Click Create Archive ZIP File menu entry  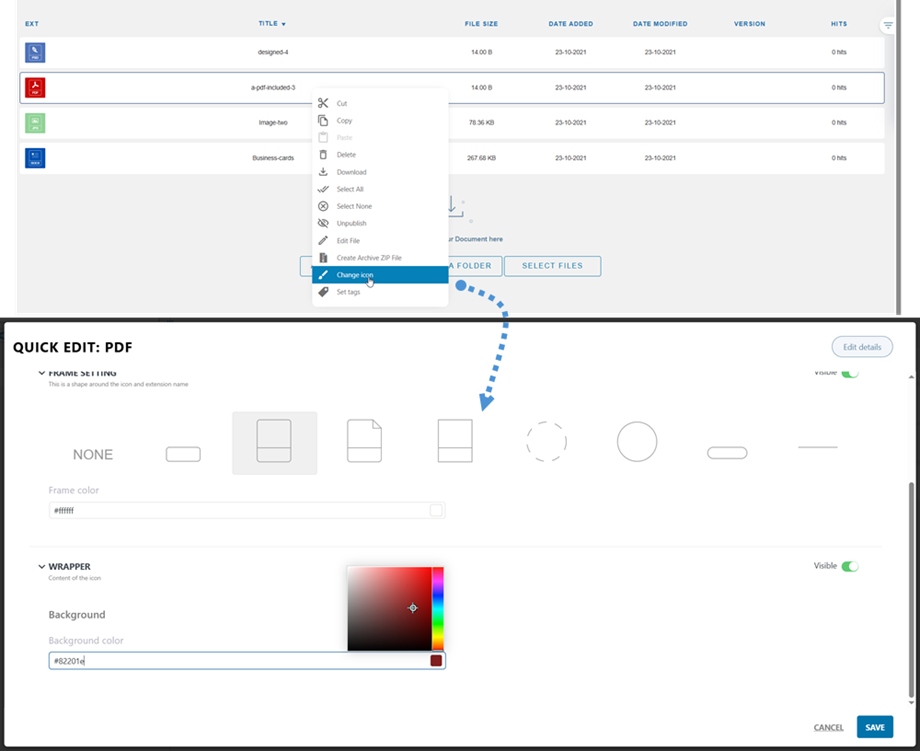pos(369,258)
